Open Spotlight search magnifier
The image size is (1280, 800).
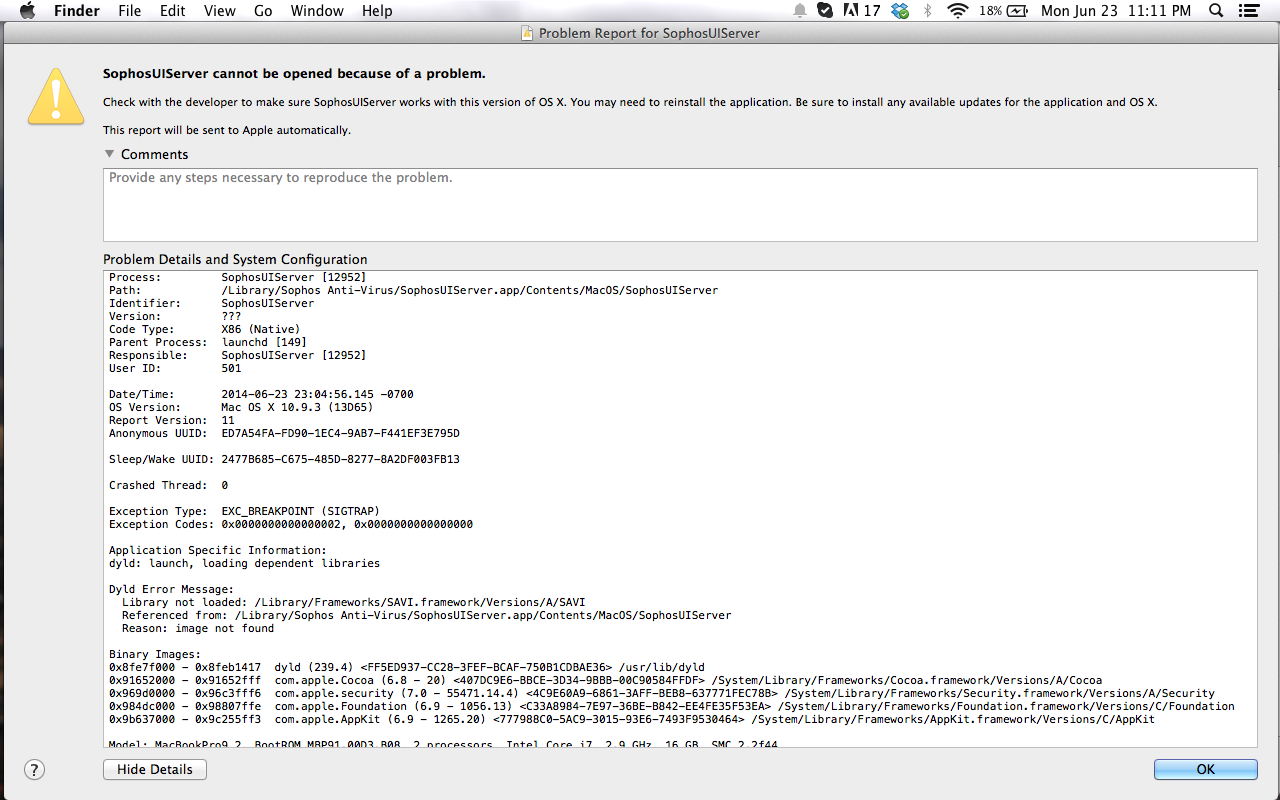tap(1216, 11)
